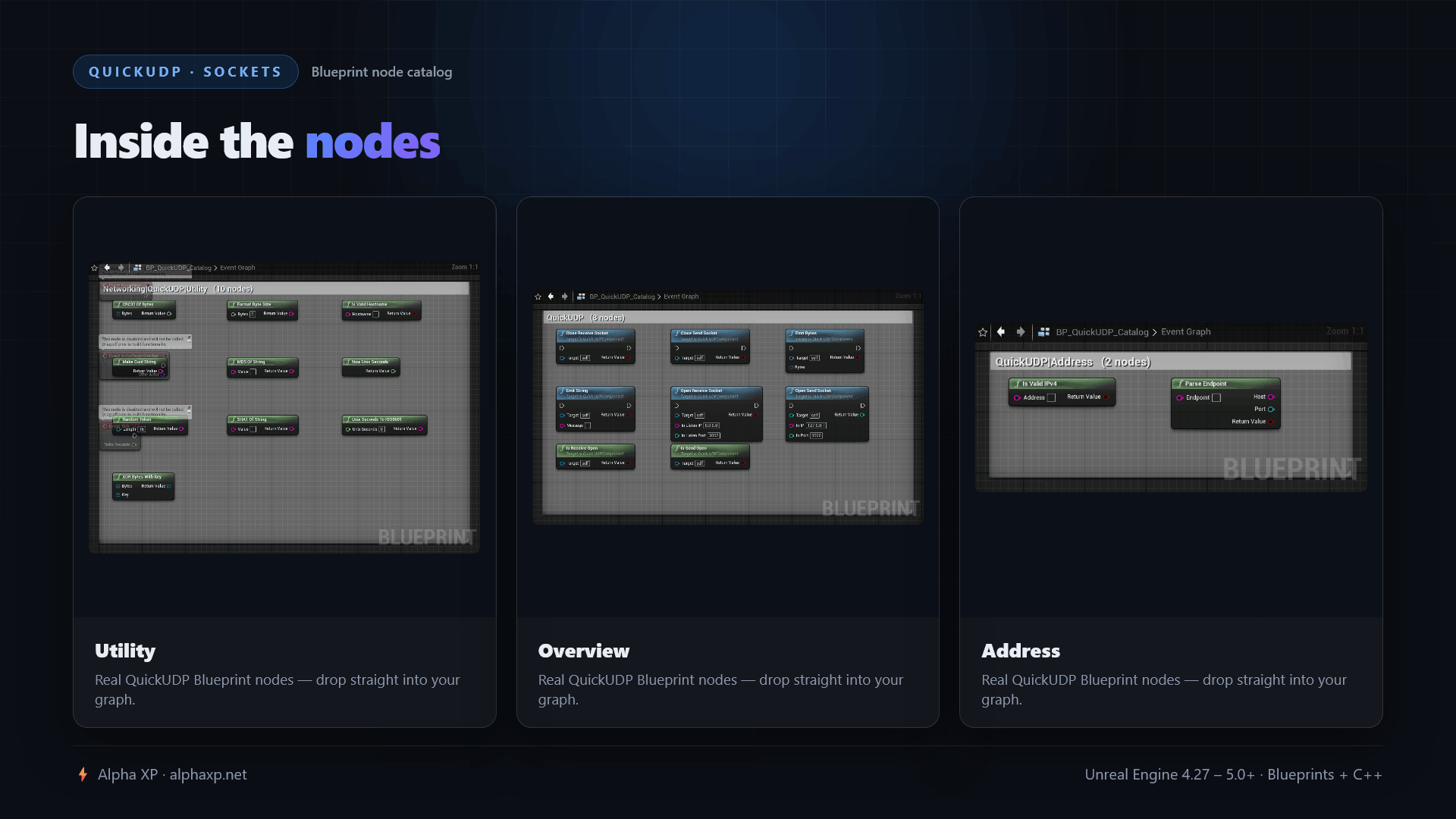The height and width of the screenshot is (819, 1456).
Task: Click the Return Value pin on Parse Endpoint
Action: pyautogui.click(x=1271, y=422)
